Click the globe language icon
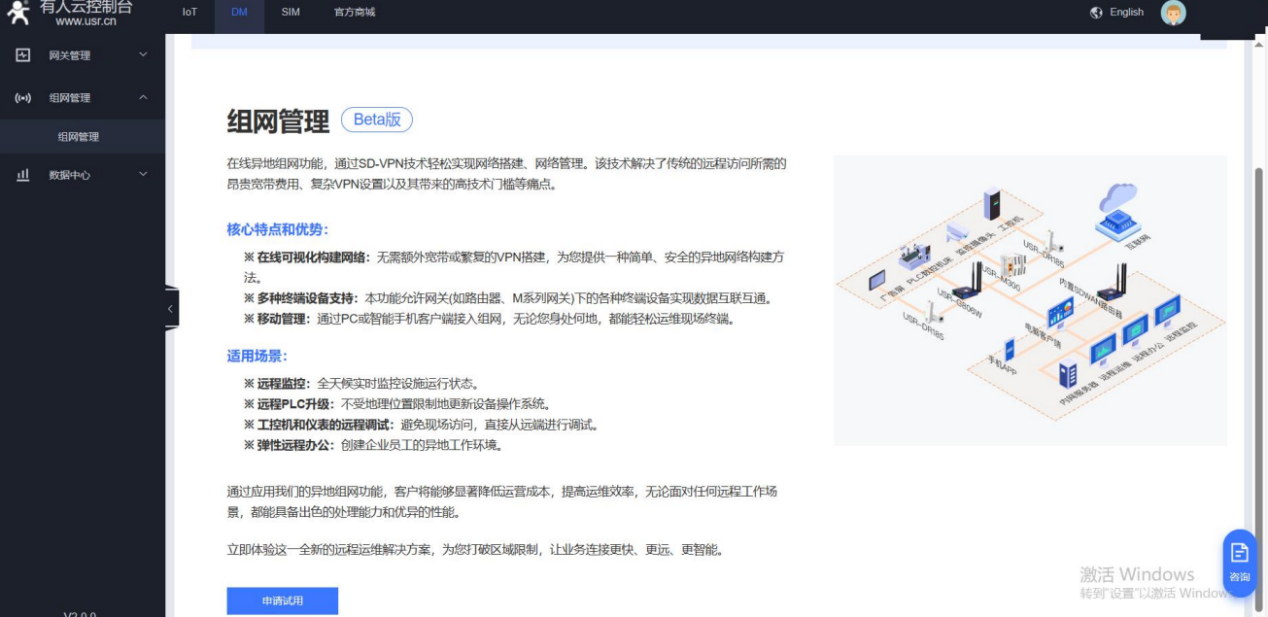The height and width of the screenshot is (617, 1268). click(1096, 13)
